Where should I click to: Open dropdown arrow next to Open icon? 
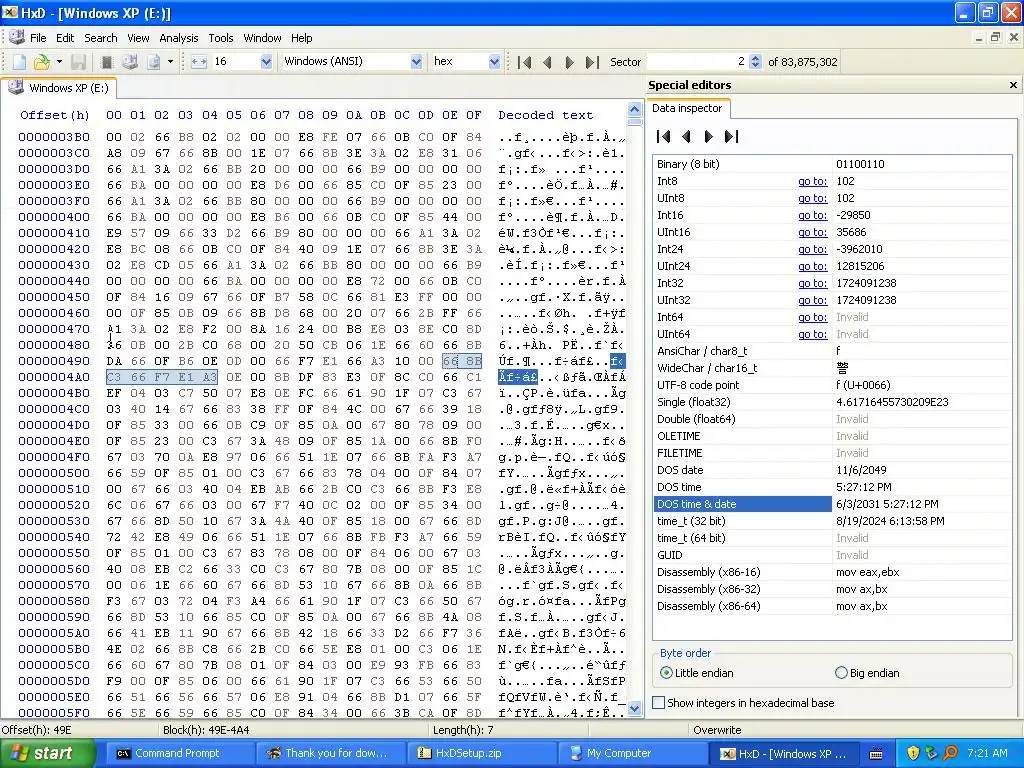59,62
